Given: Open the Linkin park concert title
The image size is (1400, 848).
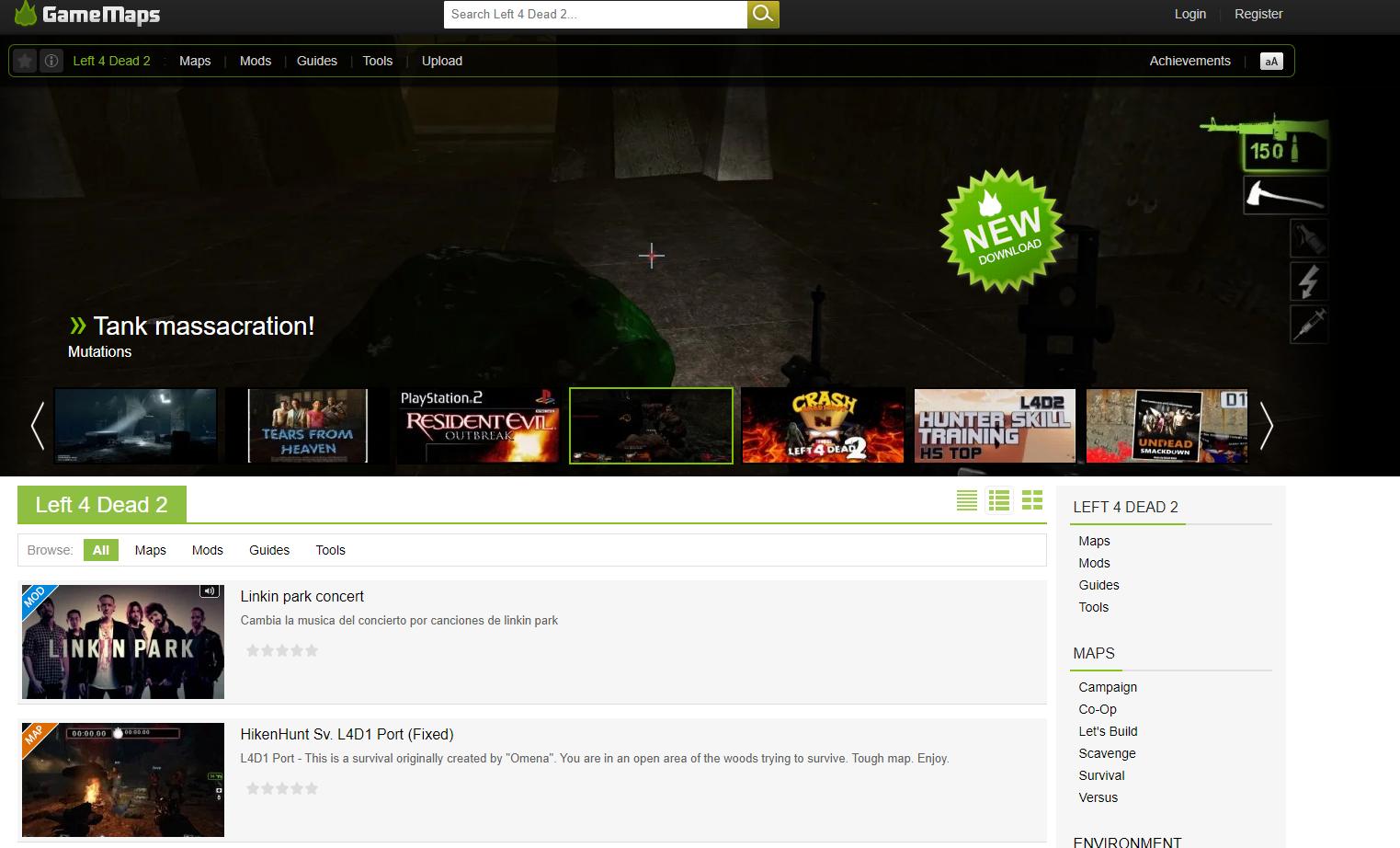Looking at the screenshot, I should coord(302,596).
